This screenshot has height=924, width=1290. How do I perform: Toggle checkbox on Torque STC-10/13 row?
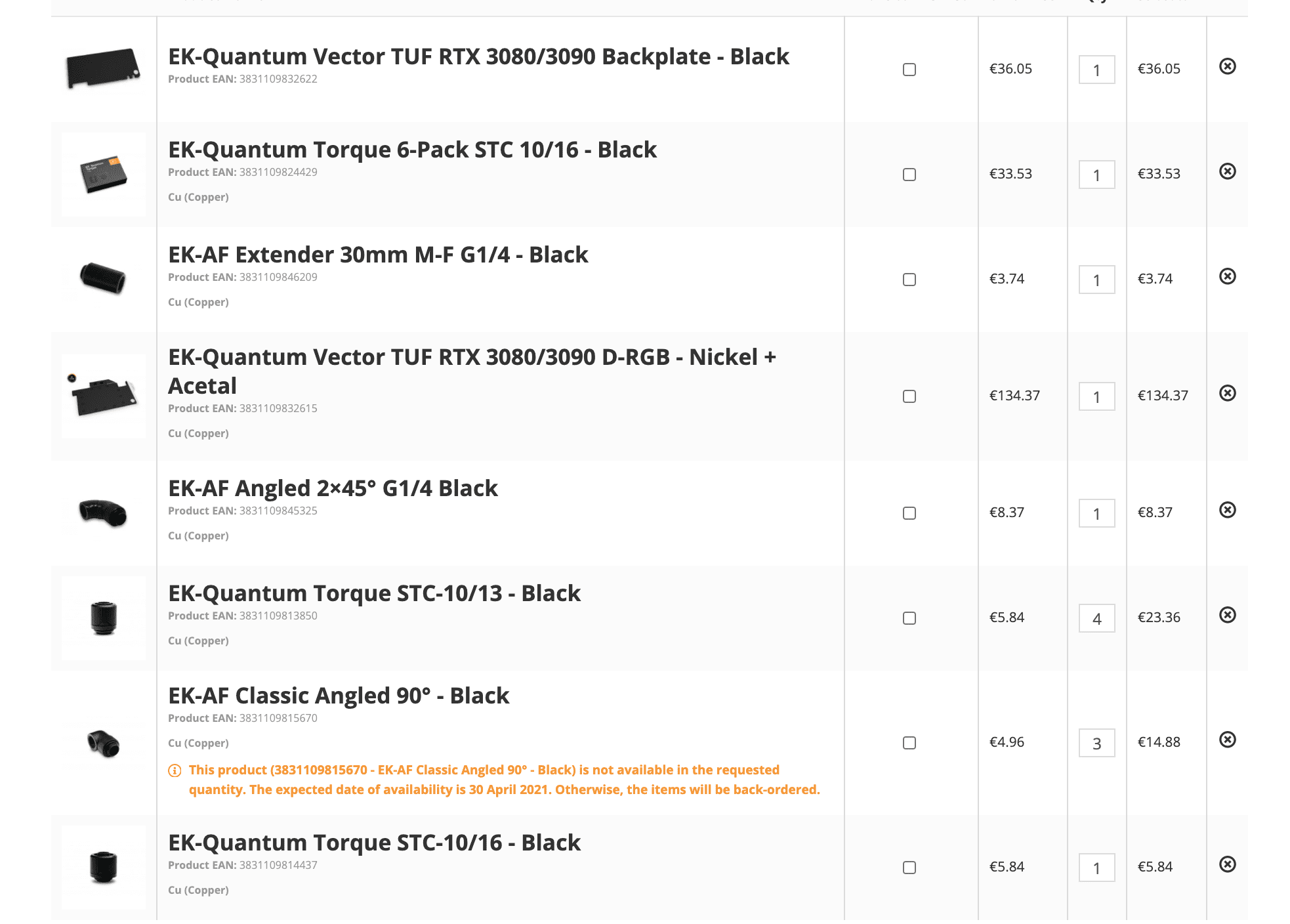point(909,618)
